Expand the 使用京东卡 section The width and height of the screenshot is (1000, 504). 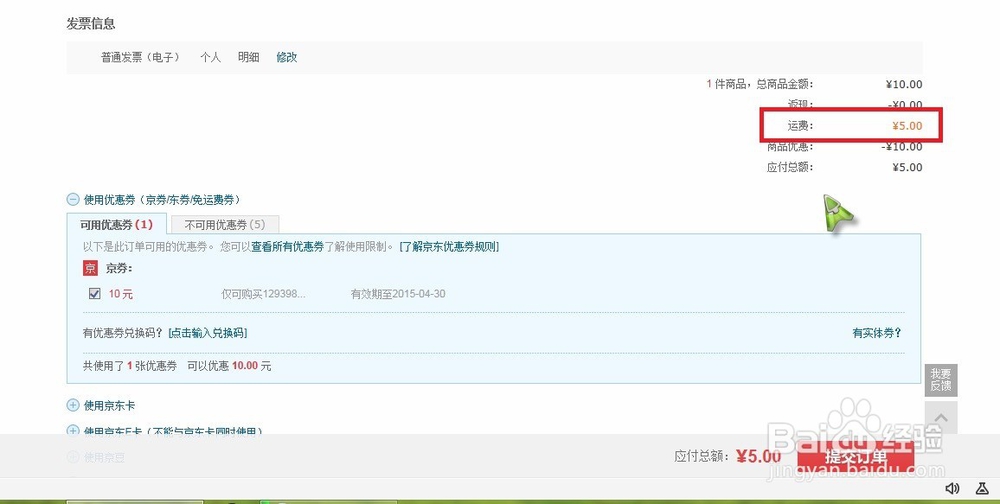(x=73, y=405)
